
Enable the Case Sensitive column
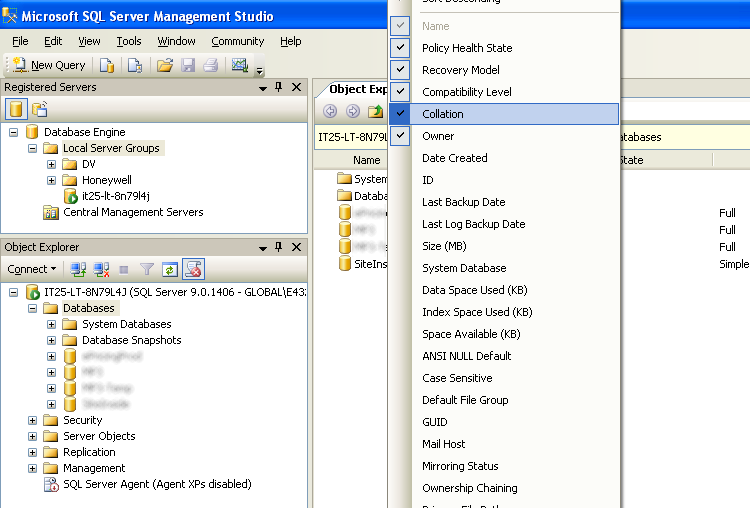click(x=504, y=378)
